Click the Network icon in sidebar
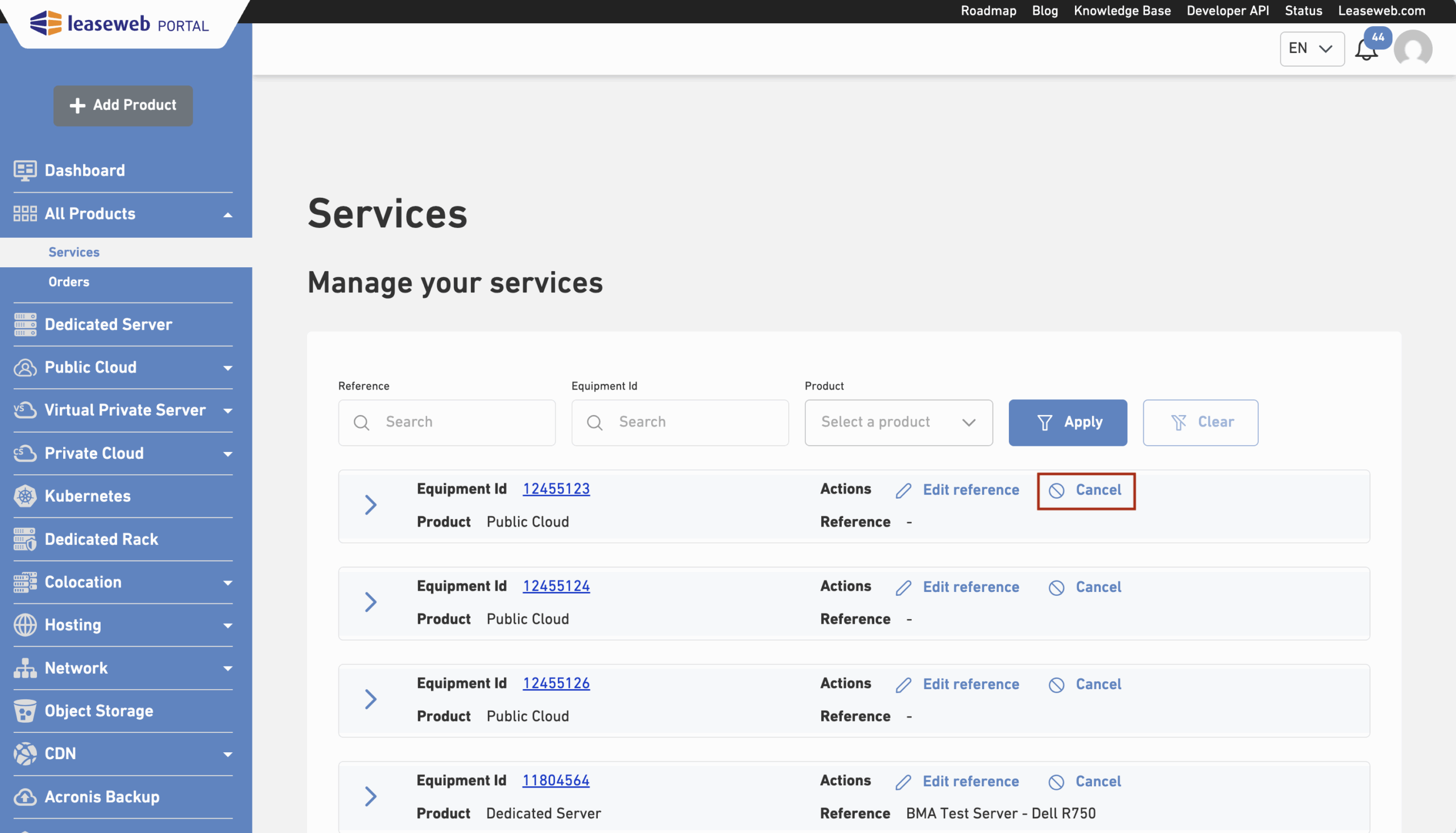Image resolution: width=1456 pixels, height=833 pixels. click(x=24, y=668)
